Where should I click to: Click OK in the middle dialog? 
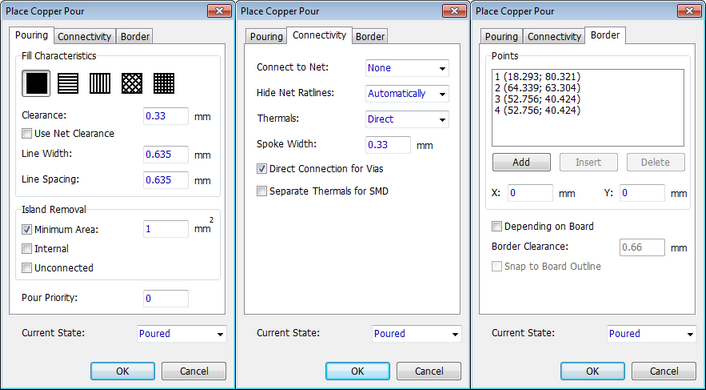(358, 371)
